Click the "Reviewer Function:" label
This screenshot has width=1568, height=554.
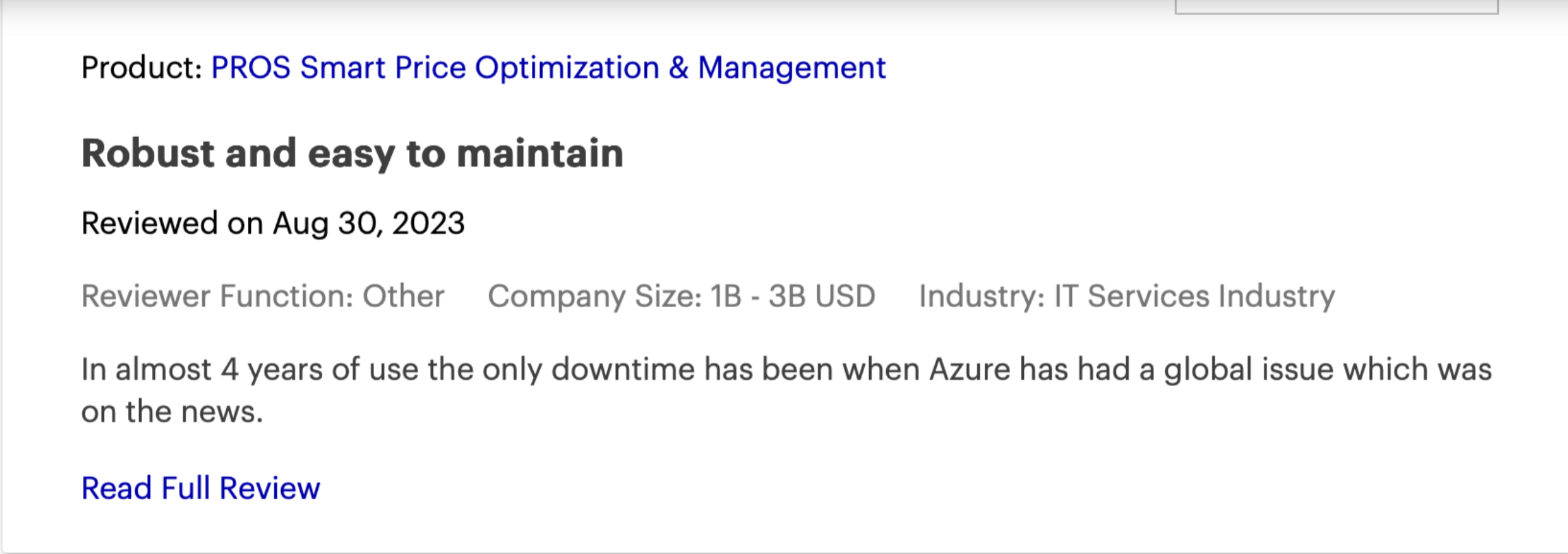[x=217, y=296]
